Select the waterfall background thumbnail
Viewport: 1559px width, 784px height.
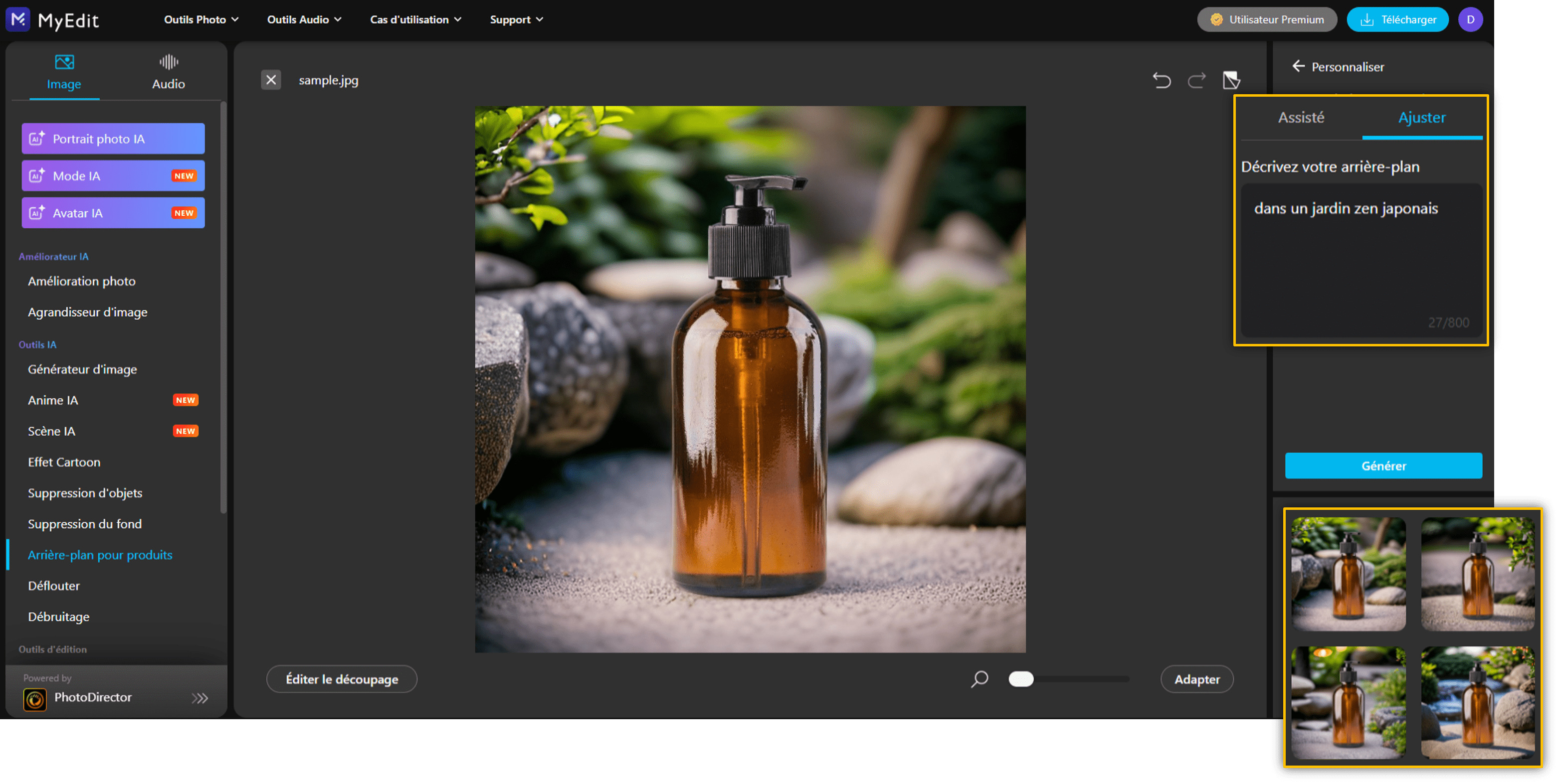pyautogui.click(x=1477, y=702)
